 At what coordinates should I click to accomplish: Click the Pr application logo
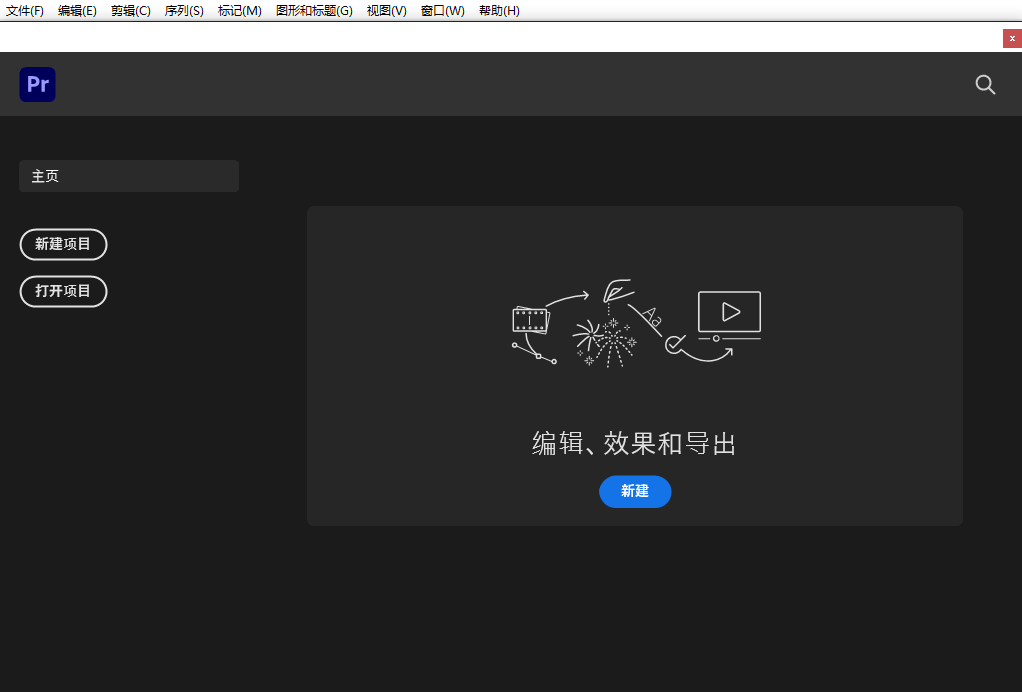click(37, 84)
